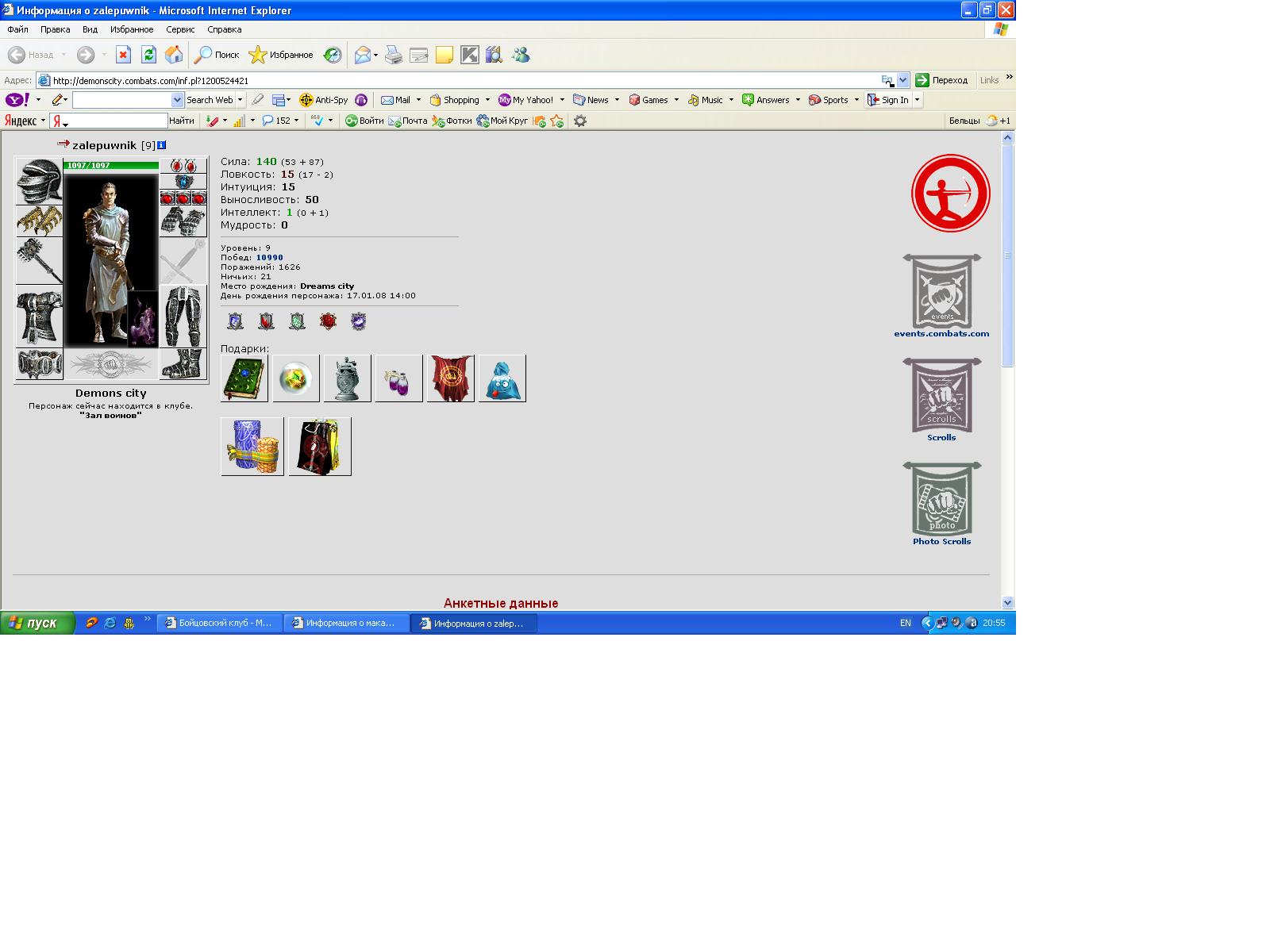Viewport: 1270px width, 952px height.
Task: Click the purple potions gift
Action: click(x=399, y=378)
